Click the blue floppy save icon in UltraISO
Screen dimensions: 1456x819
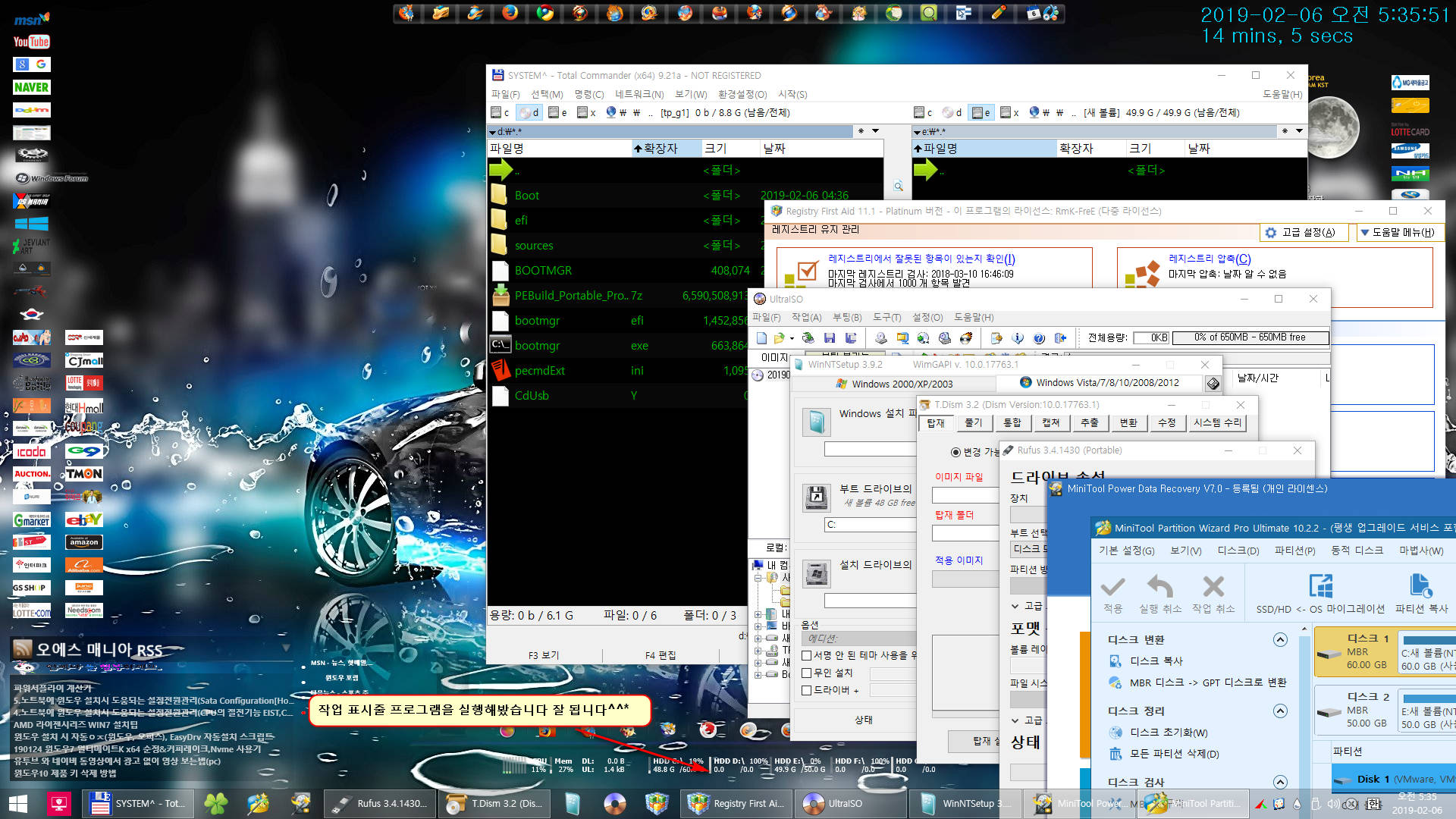click(x=829, y=338)
